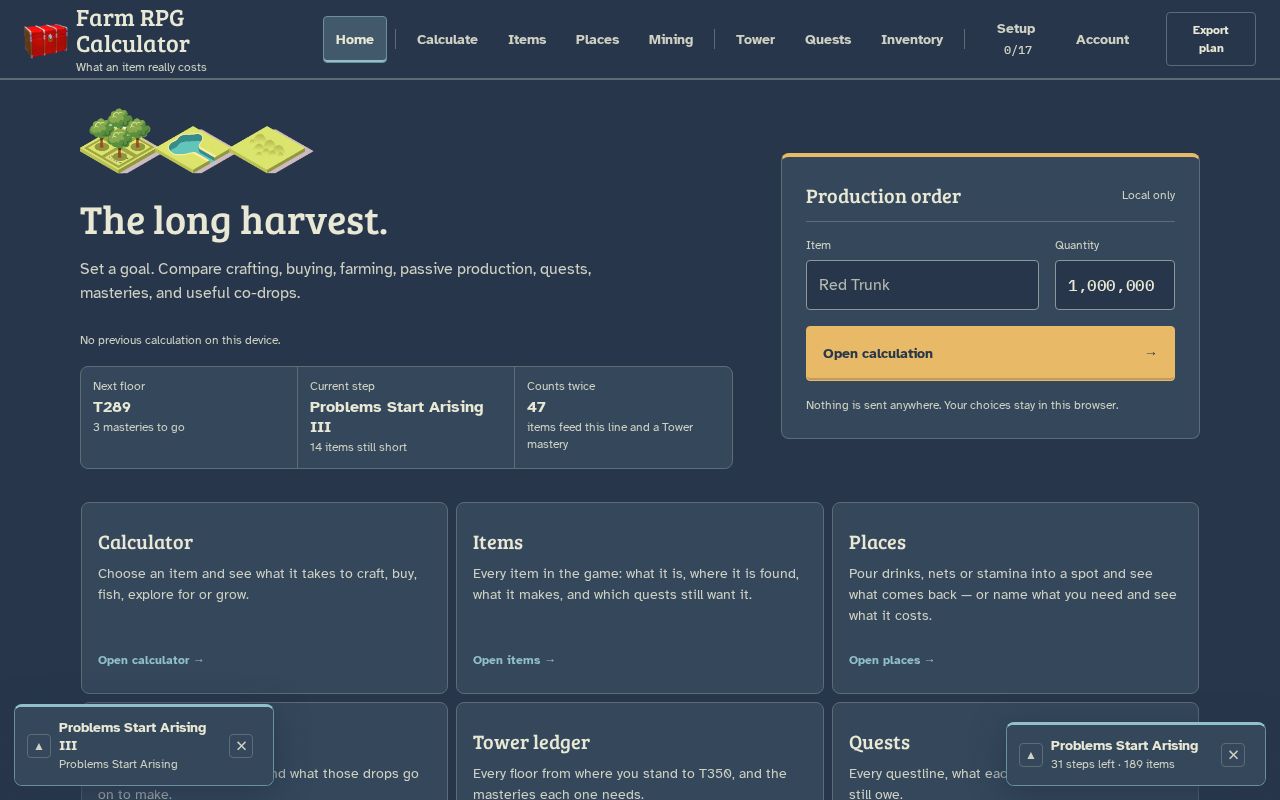This screenshot has width=1280, height=800.
Task: Open the Calculator card heading
Action: click(145, 542)
